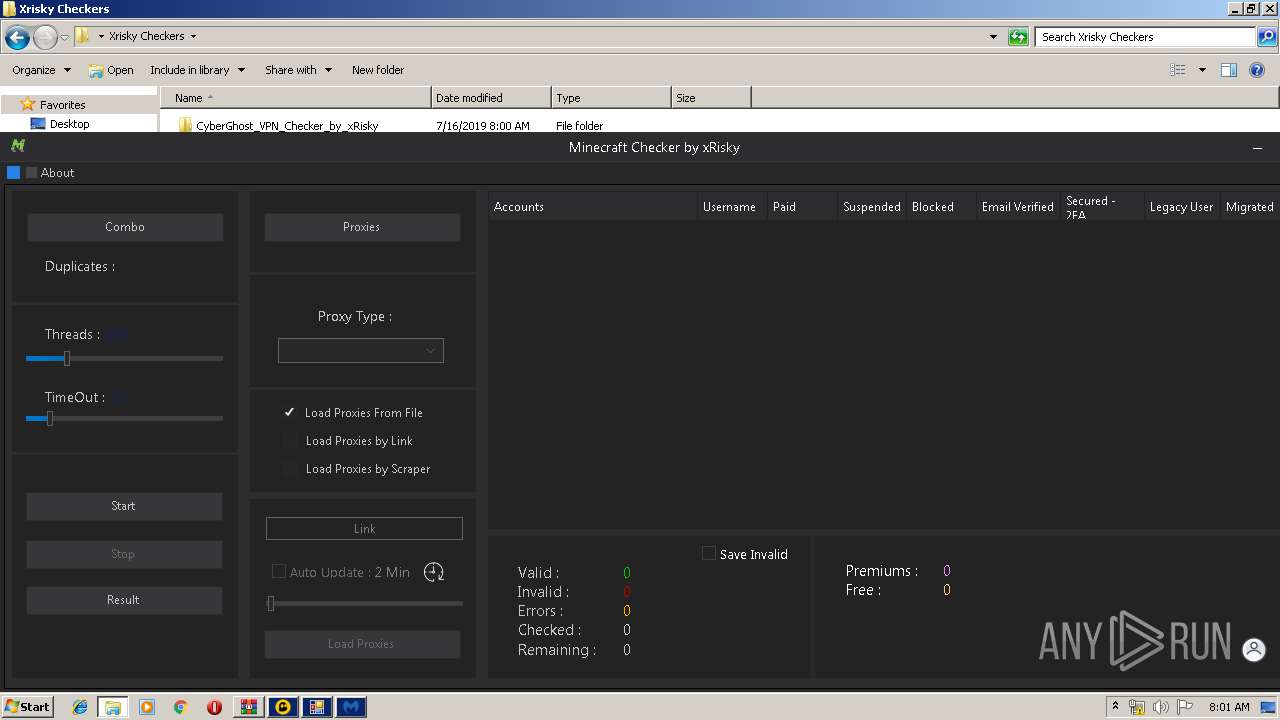Sort by the Name column header

tap(295, 98)
